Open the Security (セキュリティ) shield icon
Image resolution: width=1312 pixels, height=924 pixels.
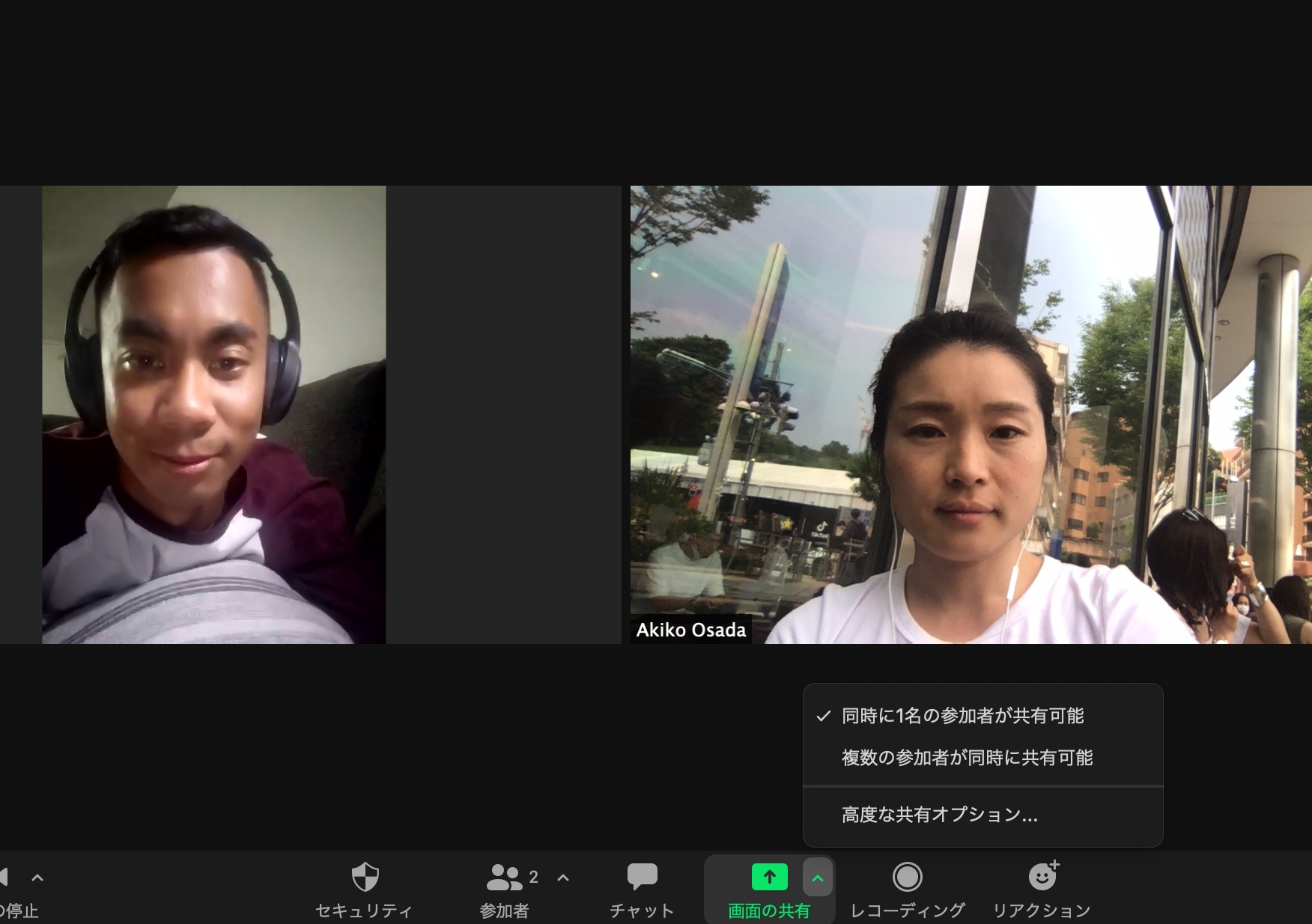(365, 877)
